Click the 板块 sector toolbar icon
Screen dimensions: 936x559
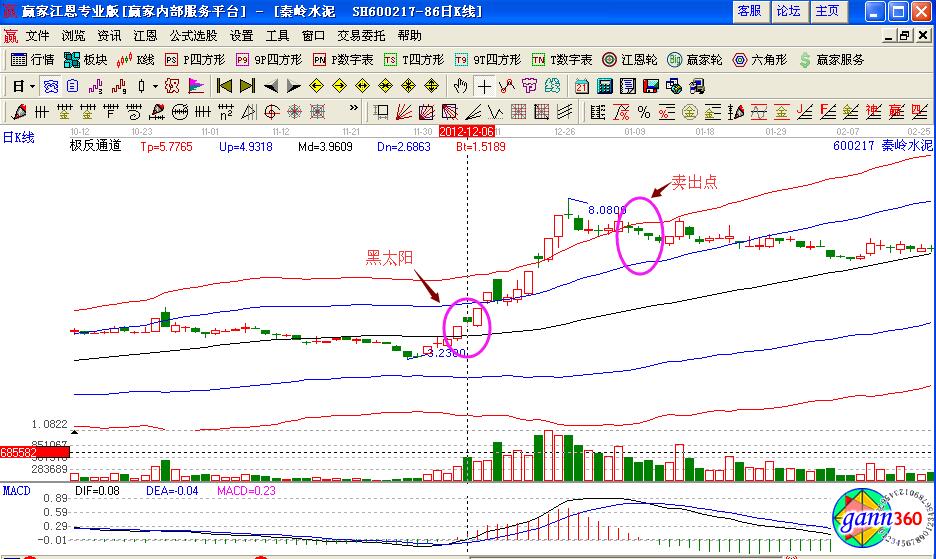(x=84, y=60)
